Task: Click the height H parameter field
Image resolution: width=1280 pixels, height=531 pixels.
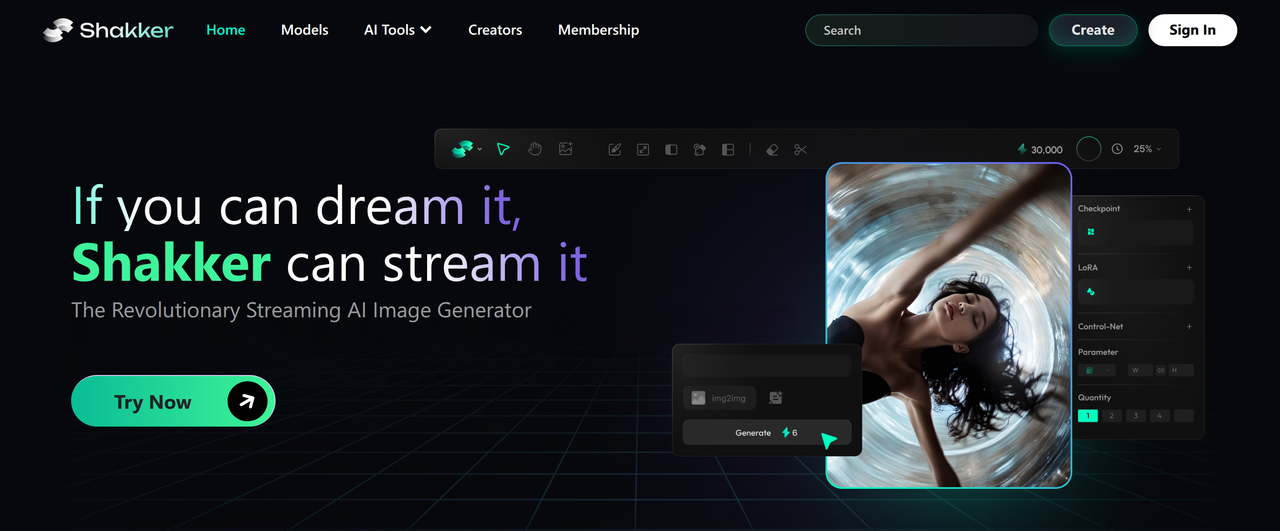Action: (1181, 370)
